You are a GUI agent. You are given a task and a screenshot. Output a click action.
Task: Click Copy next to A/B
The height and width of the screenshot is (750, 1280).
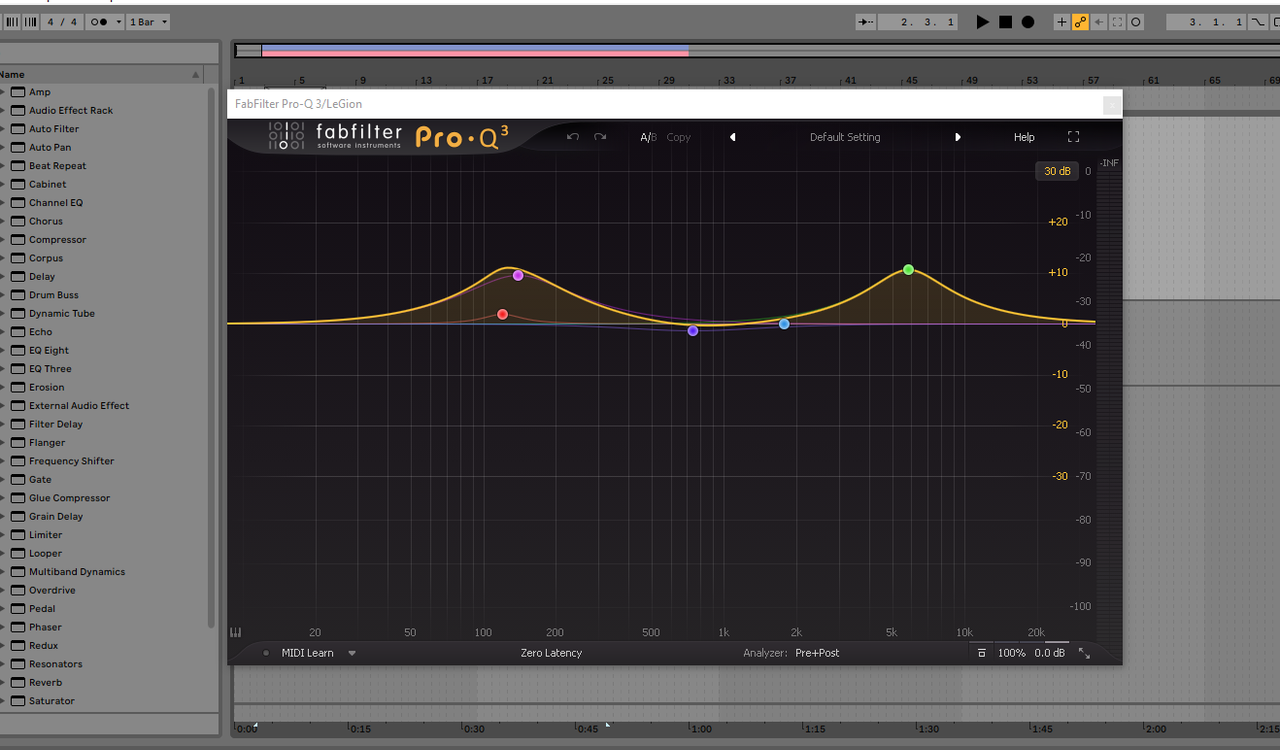[678, 137]
